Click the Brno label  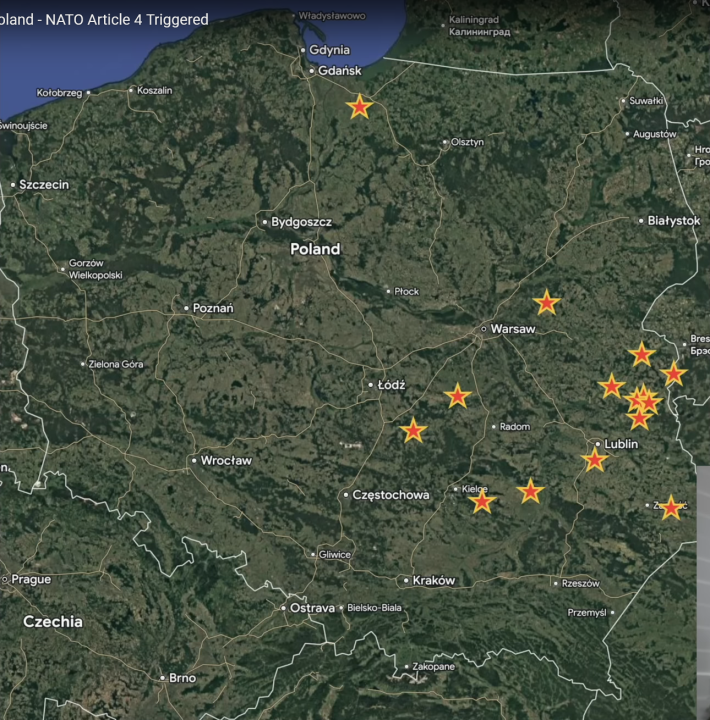(x=182, y=678)
